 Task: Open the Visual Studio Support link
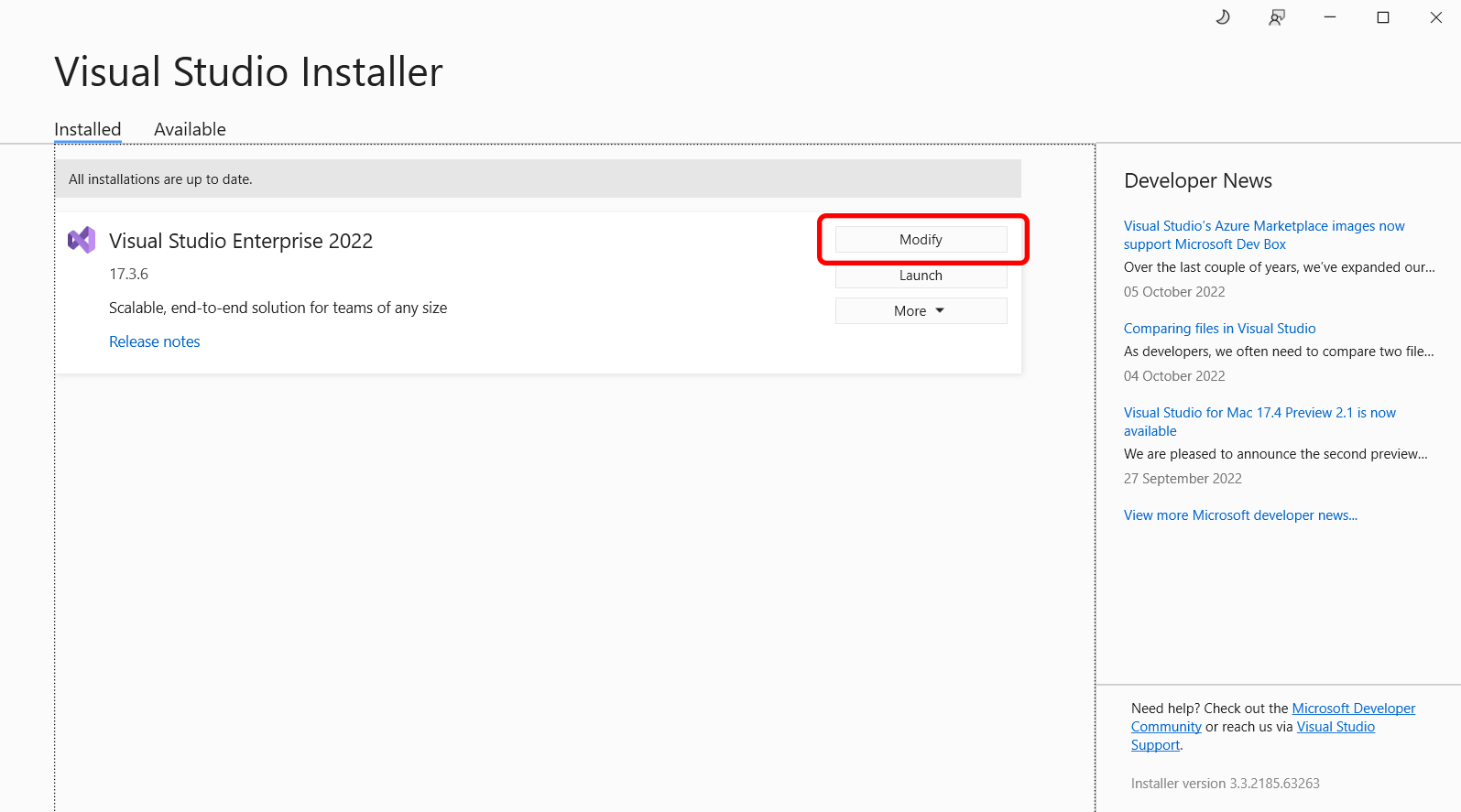pos(1336,727)
